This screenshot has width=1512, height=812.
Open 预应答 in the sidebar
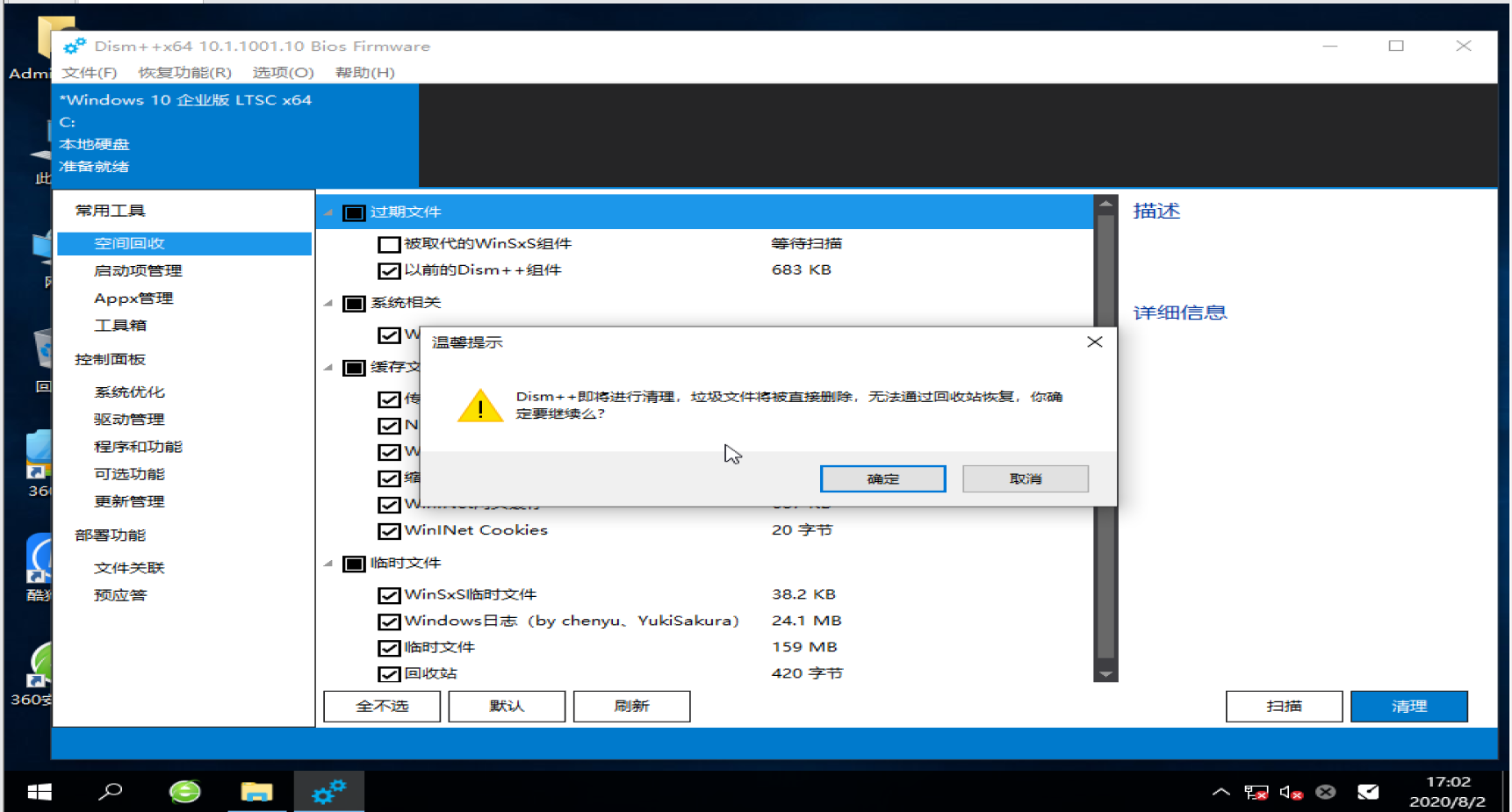click(x=120, y=594)
